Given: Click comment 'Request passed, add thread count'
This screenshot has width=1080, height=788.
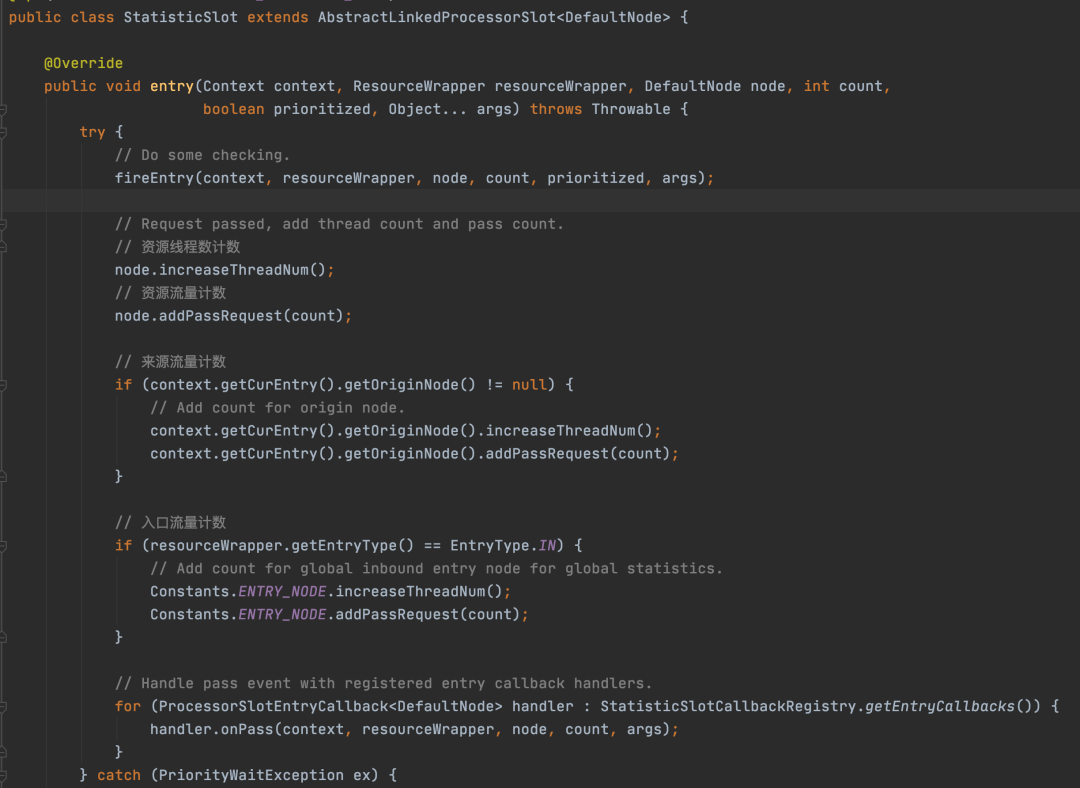Looking at the screenshot, I should [x=340, y=224].
